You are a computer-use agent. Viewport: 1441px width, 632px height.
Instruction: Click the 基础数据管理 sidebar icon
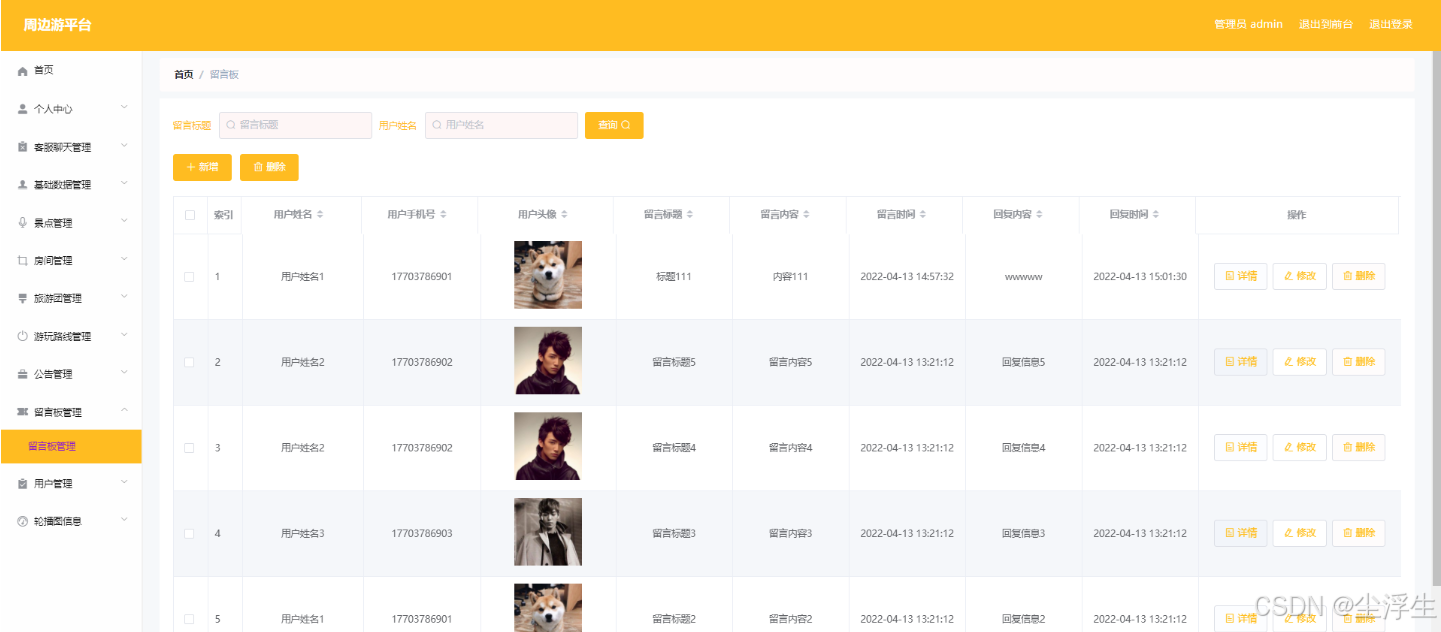coord(22,185)
